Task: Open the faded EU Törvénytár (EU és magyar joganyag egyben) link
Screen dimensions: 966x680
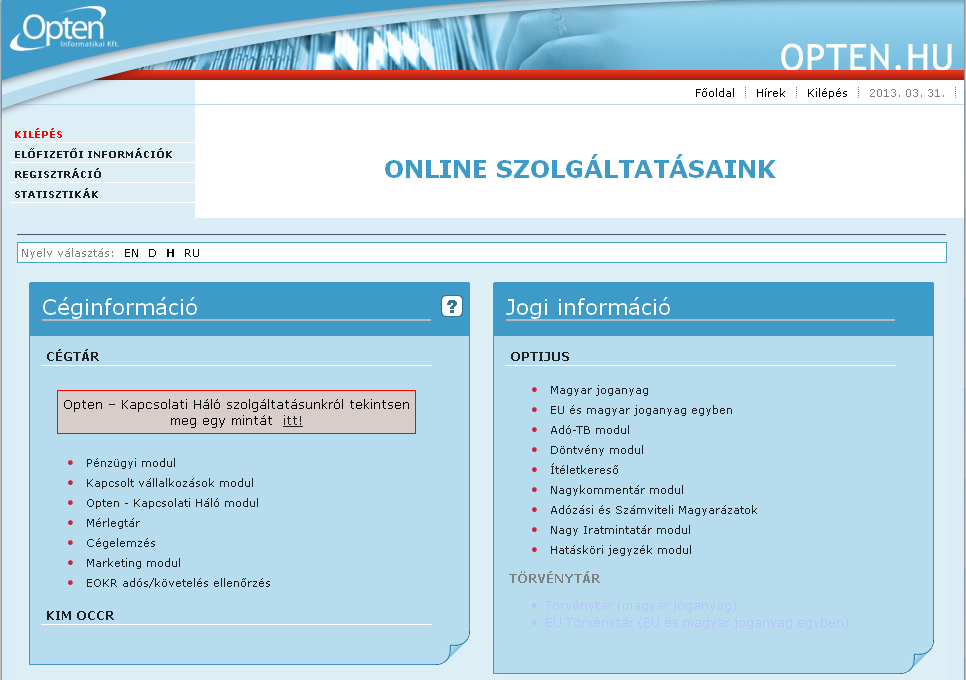Action: 697,623
